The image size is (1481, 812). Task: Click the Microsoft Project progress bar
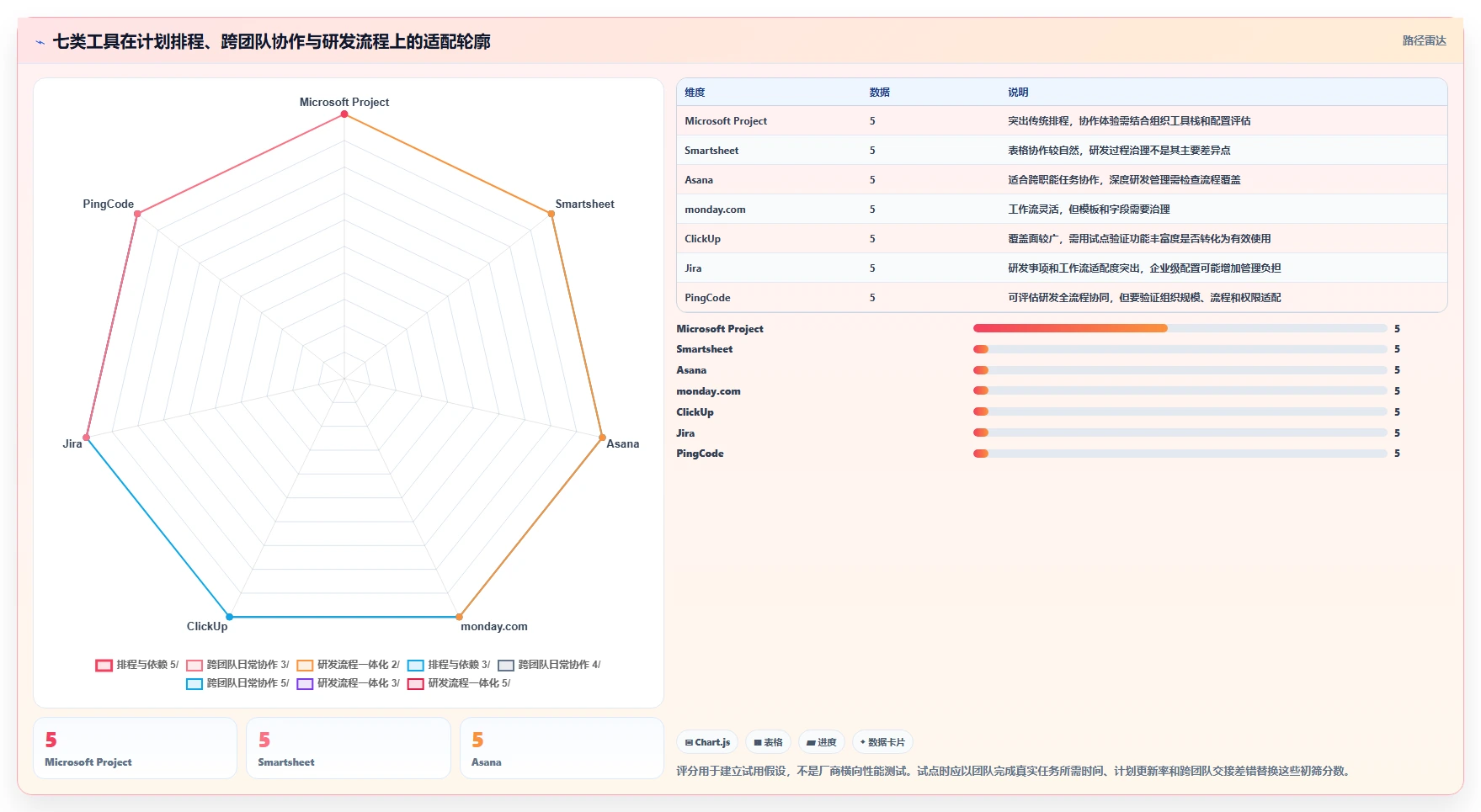tap(1180, 328)
